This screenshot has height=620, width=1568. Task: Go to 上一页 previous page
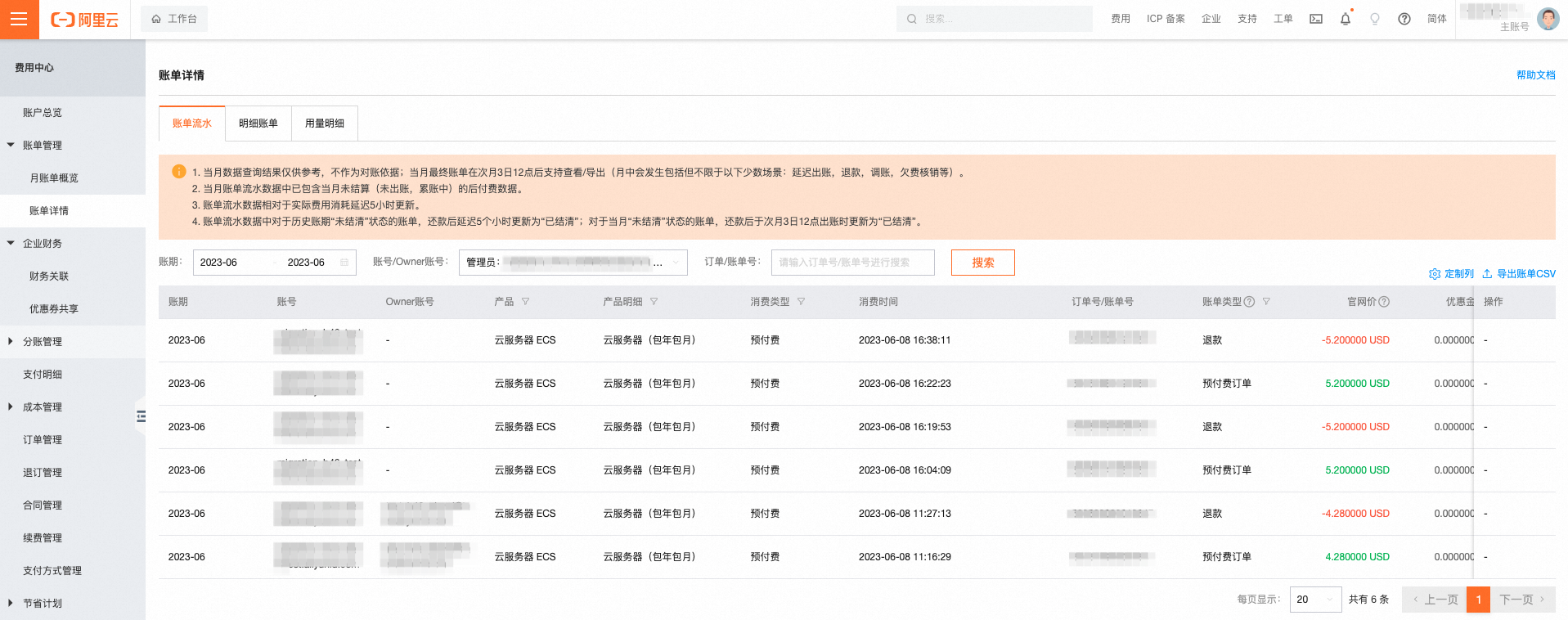pyautogui.click(x=1435, y=600)
